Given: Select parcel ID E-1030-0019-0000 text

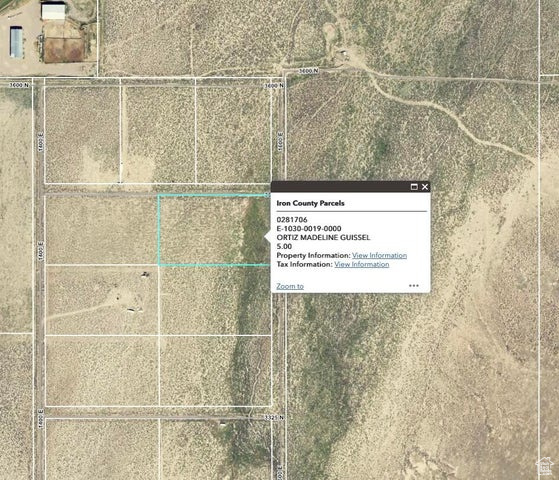Looking at the screenshot, I should click(x=309, y=229).
